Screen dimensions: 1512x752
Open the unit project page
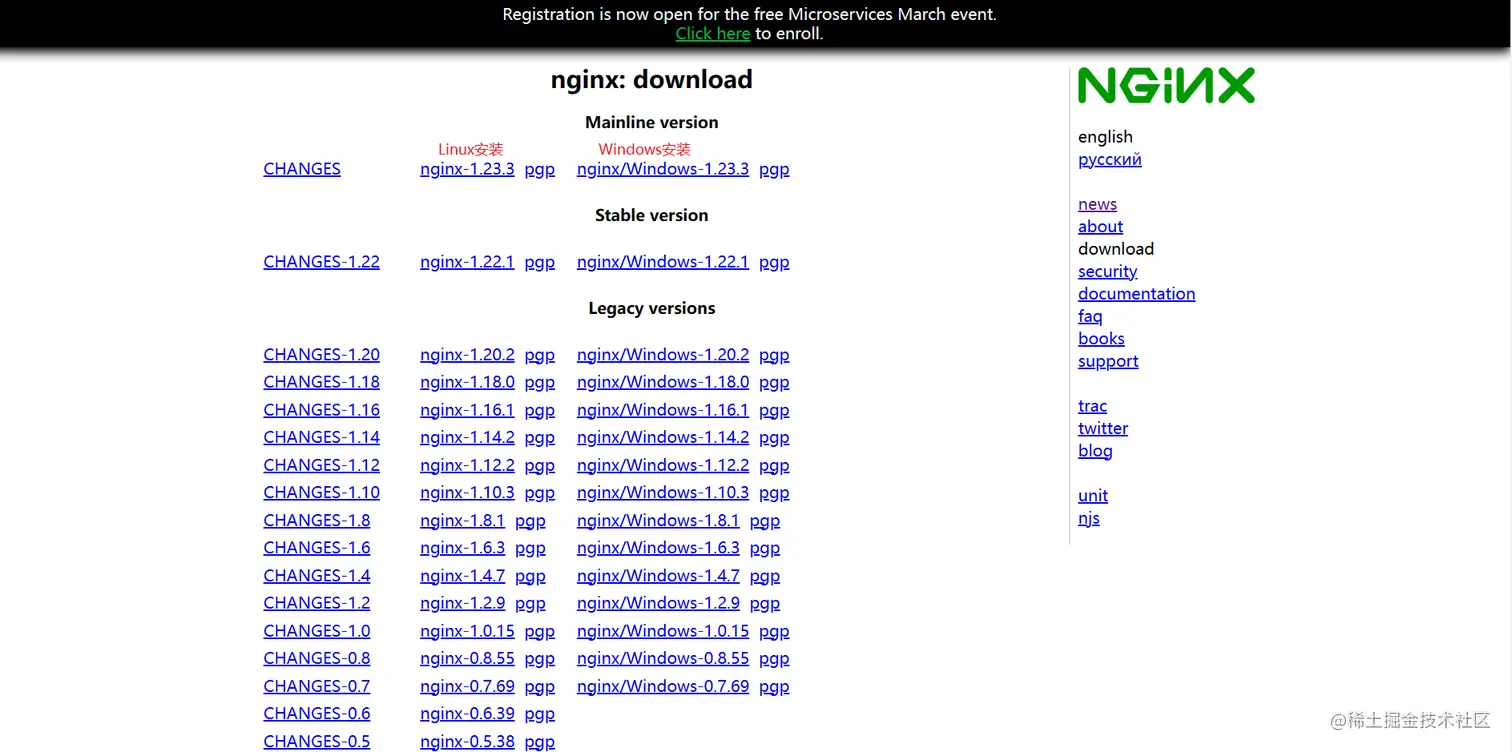pyautogui.click(x=1092, y=495)
